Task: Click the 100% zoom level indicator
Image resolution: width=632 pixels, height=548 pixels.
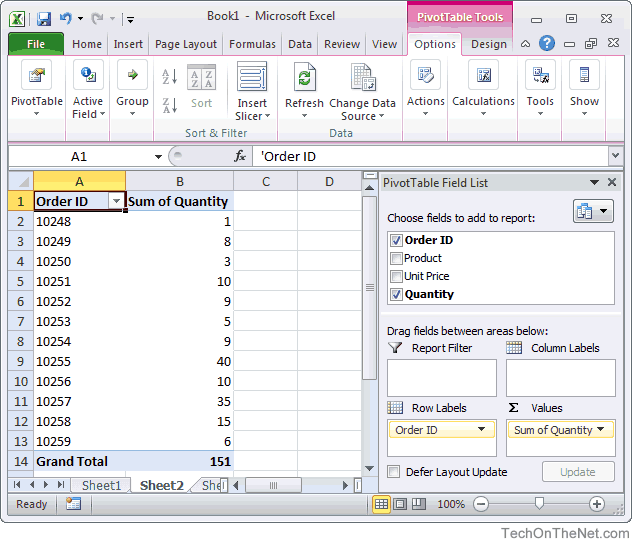Action: (451, 504)
